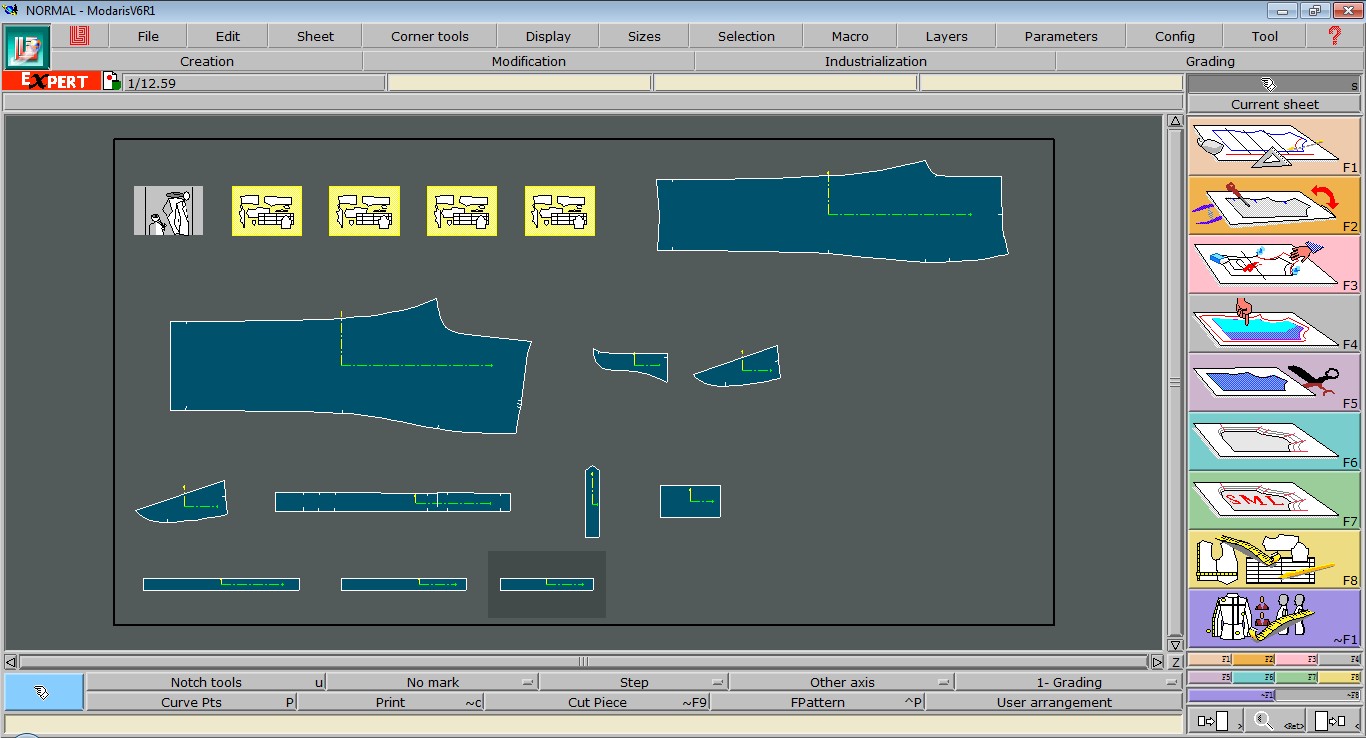Open the Corner tools menu
This screenshot has width=1366, height=738.
pos(430,36)
